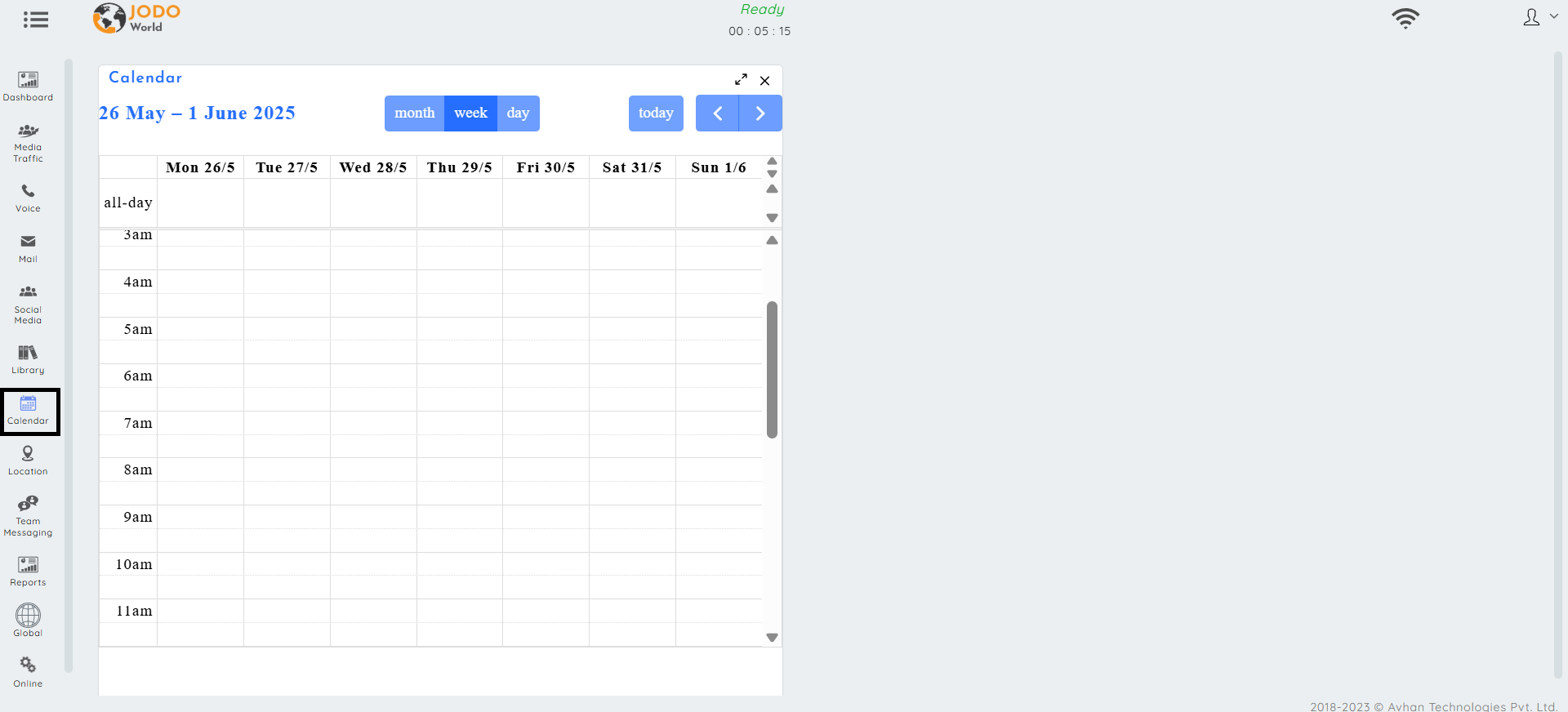Close the Calendar panel
The width and height of the screenshot is (1568, 712).
coord(764,80)
